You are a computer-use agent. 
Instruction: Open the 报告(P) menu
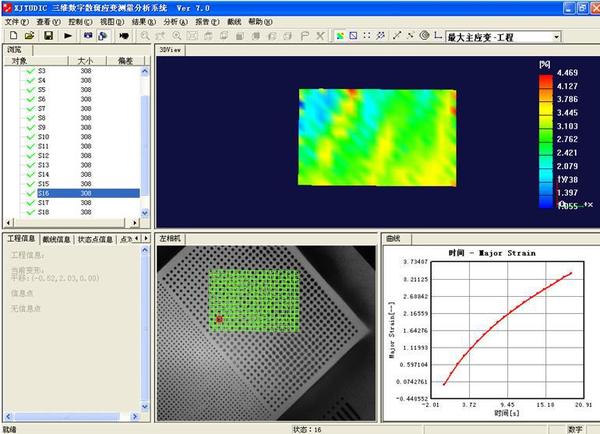pos(207,22)
